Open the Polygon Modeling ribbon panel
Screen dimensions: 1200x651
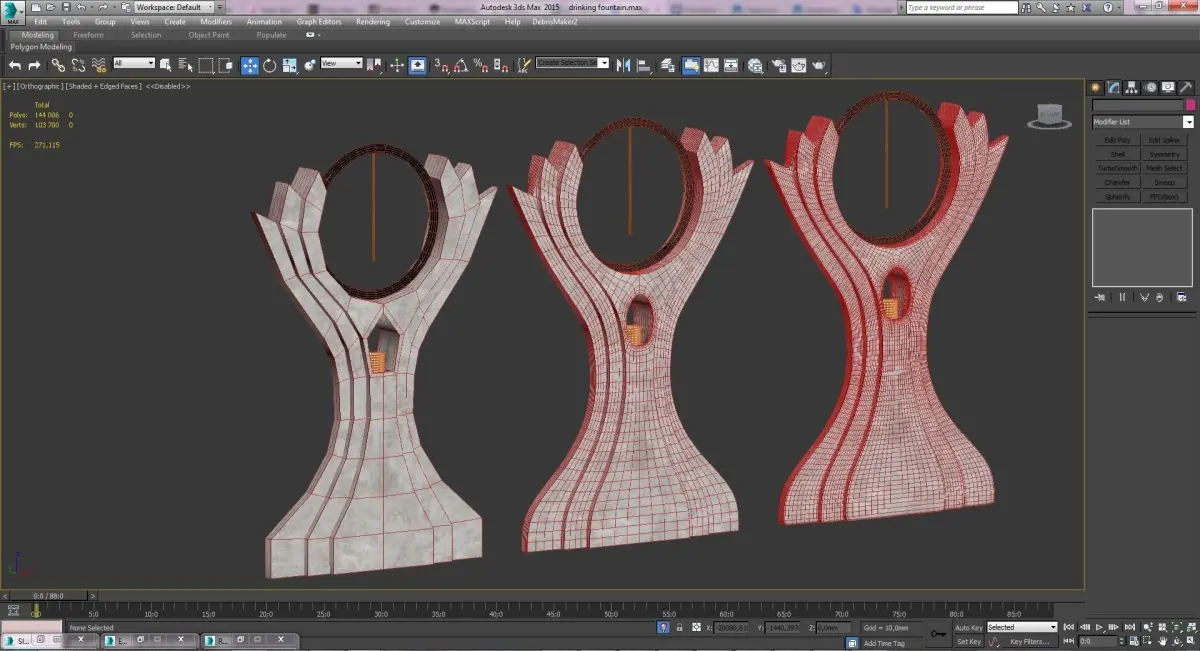[41, 47]
